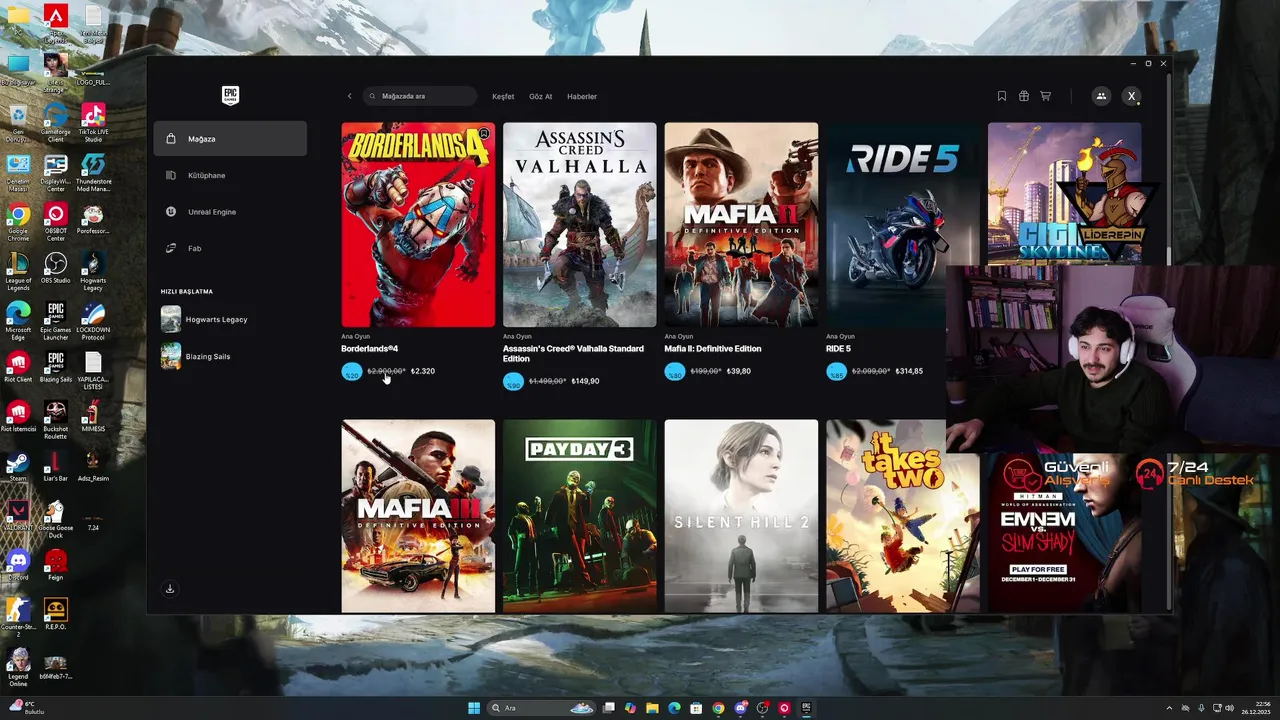Click the VALORANT desktop icon

(18, 515)
